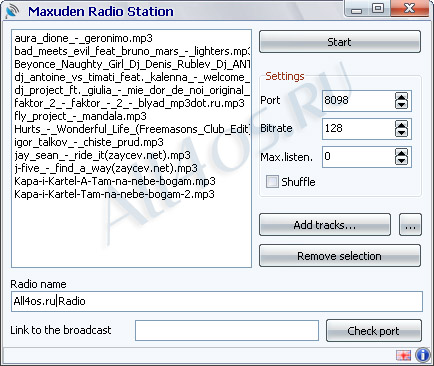Screen dimensions: 434x366
Task: Open the browse "..." button
Action: tap(410, 225)
